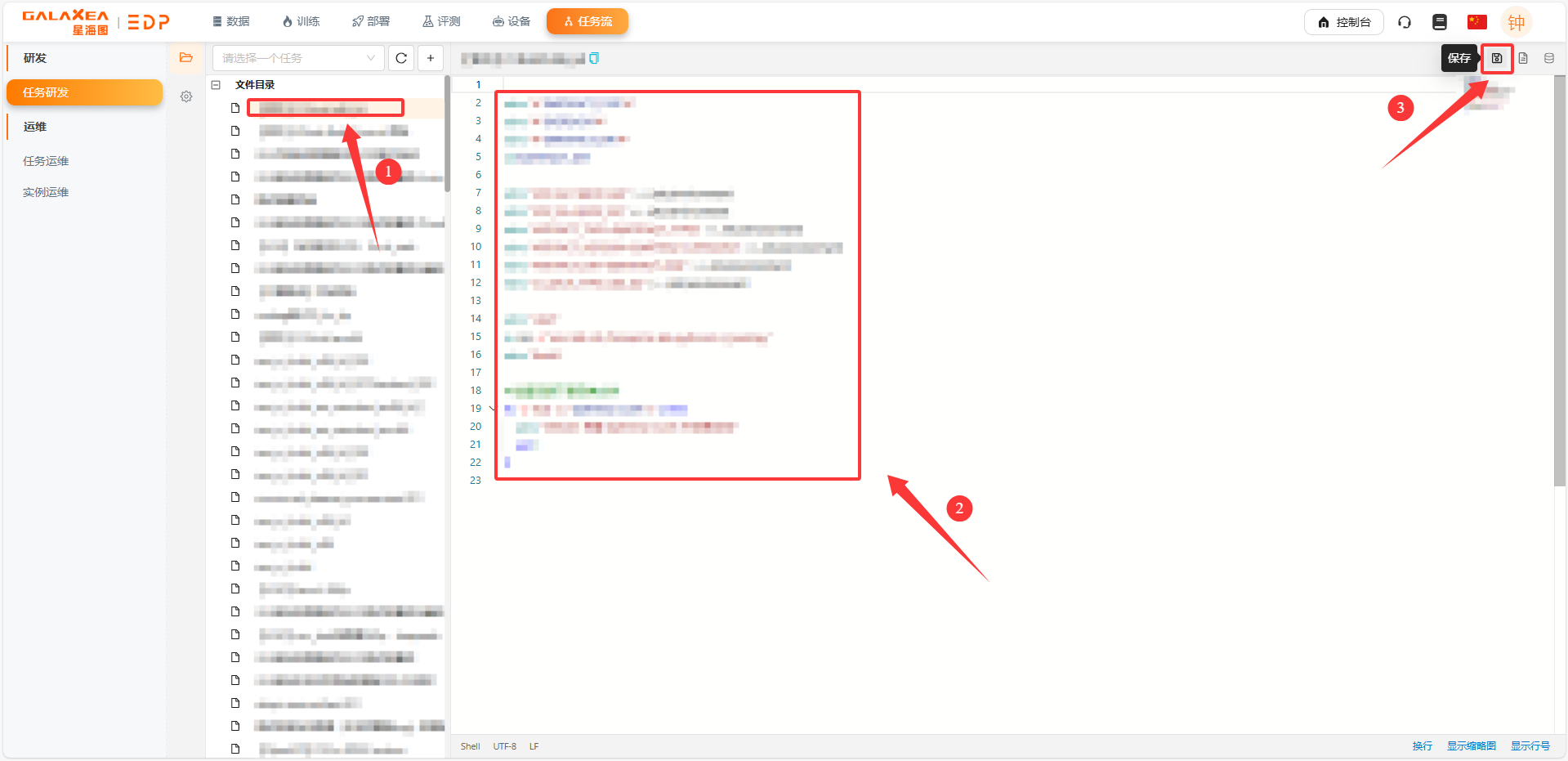Collapse the 文件目录 tree node
Viewport: 1568px width, 761px height.
(216, 85)
